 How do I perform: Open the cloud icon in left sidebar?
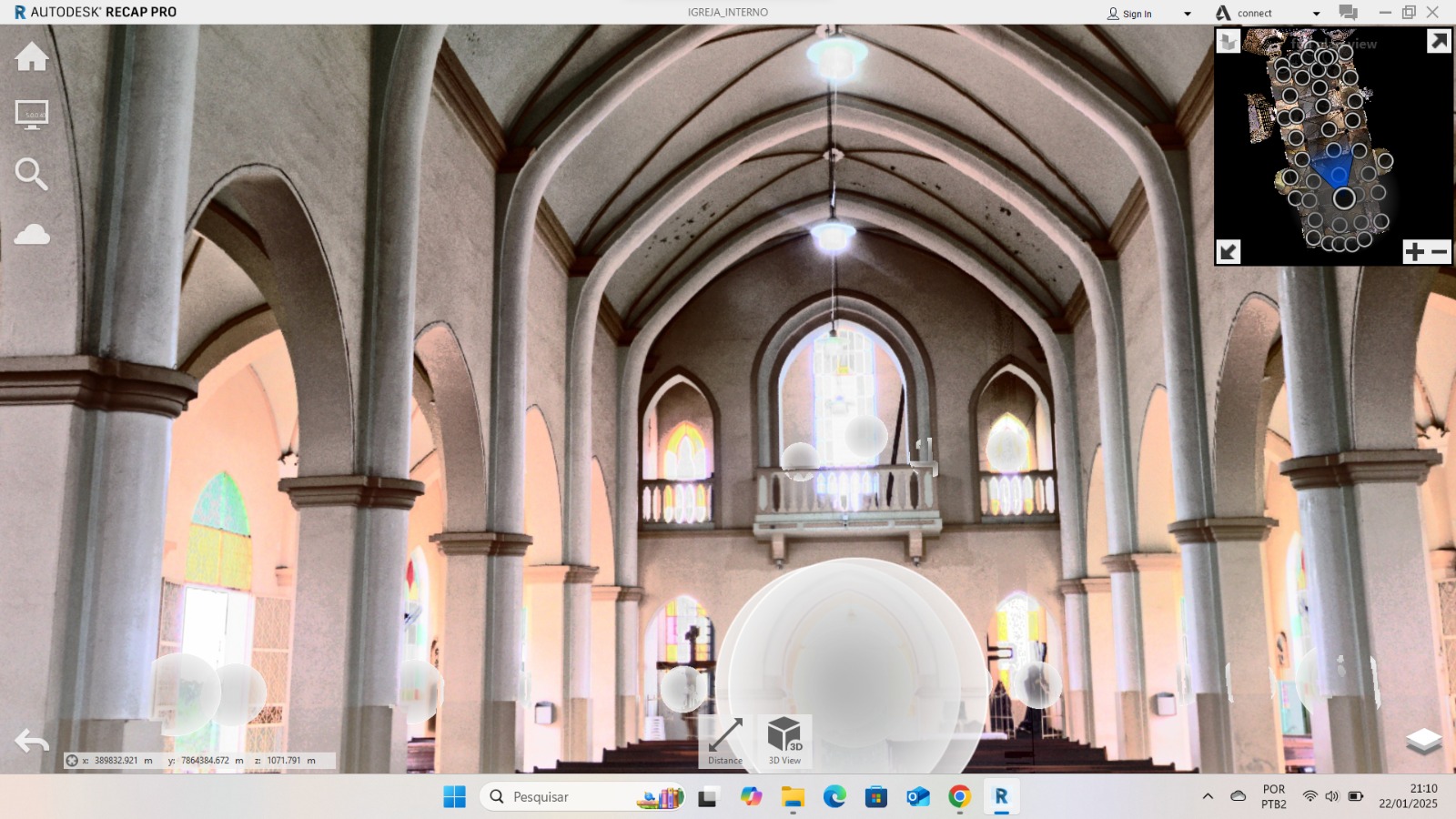click(x=32, y=235)
